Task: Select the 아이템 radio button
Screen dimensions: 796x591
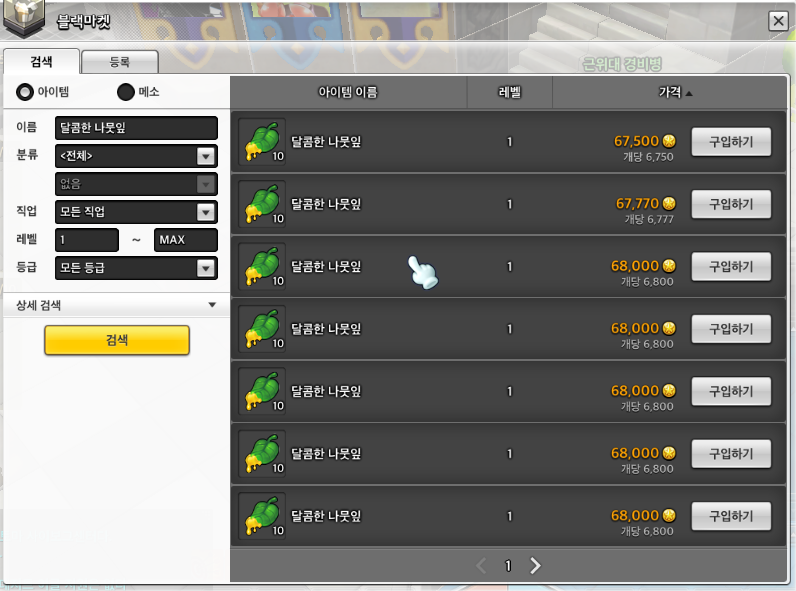Action: pyautogui.click(x=24, y=92)
